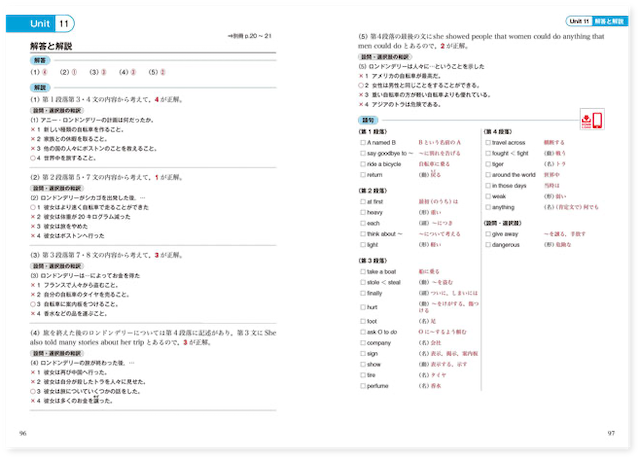The image size is (640, 459).
Task: Tick the checkbox beside "hurt"
Action: click(x=362, y=307)
